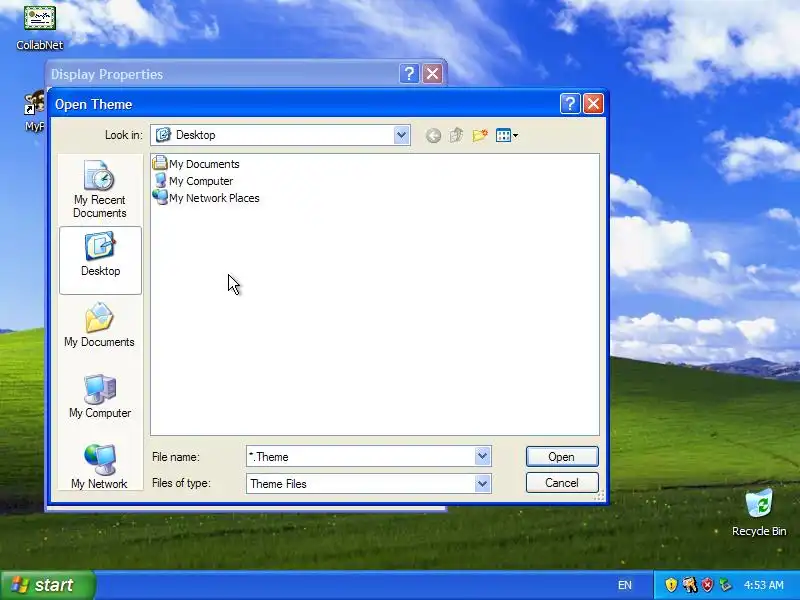Go to My Documents in places bar

point(100,326)
